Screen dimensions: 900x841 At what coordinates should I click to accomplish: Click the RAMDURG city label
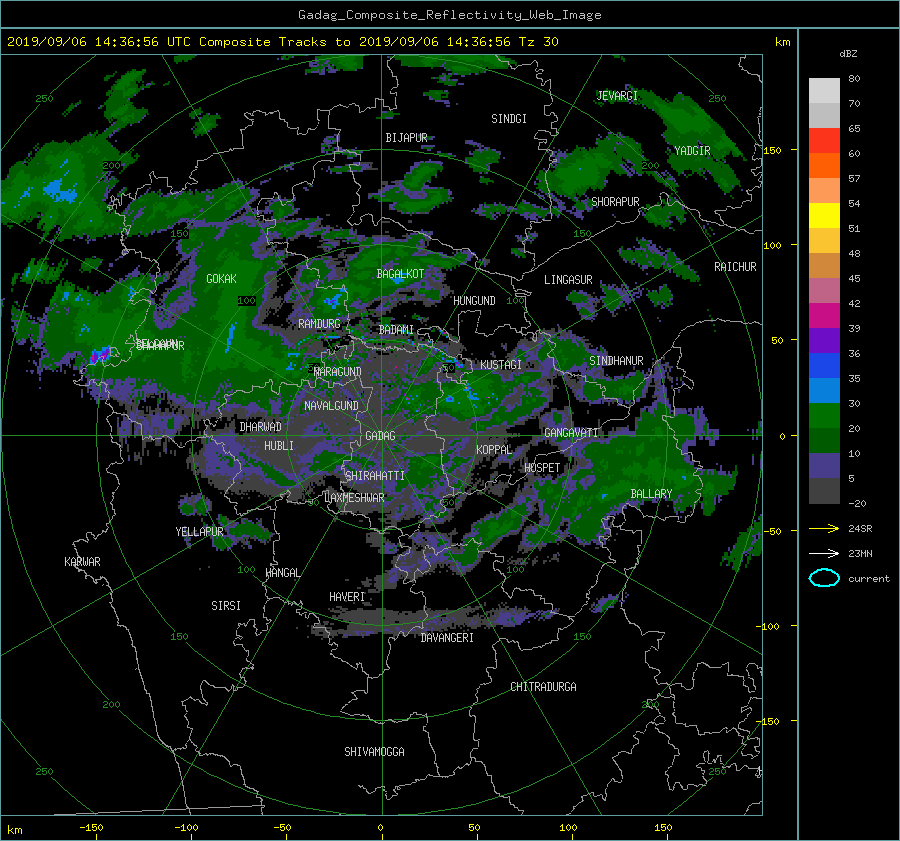[319, 324]
